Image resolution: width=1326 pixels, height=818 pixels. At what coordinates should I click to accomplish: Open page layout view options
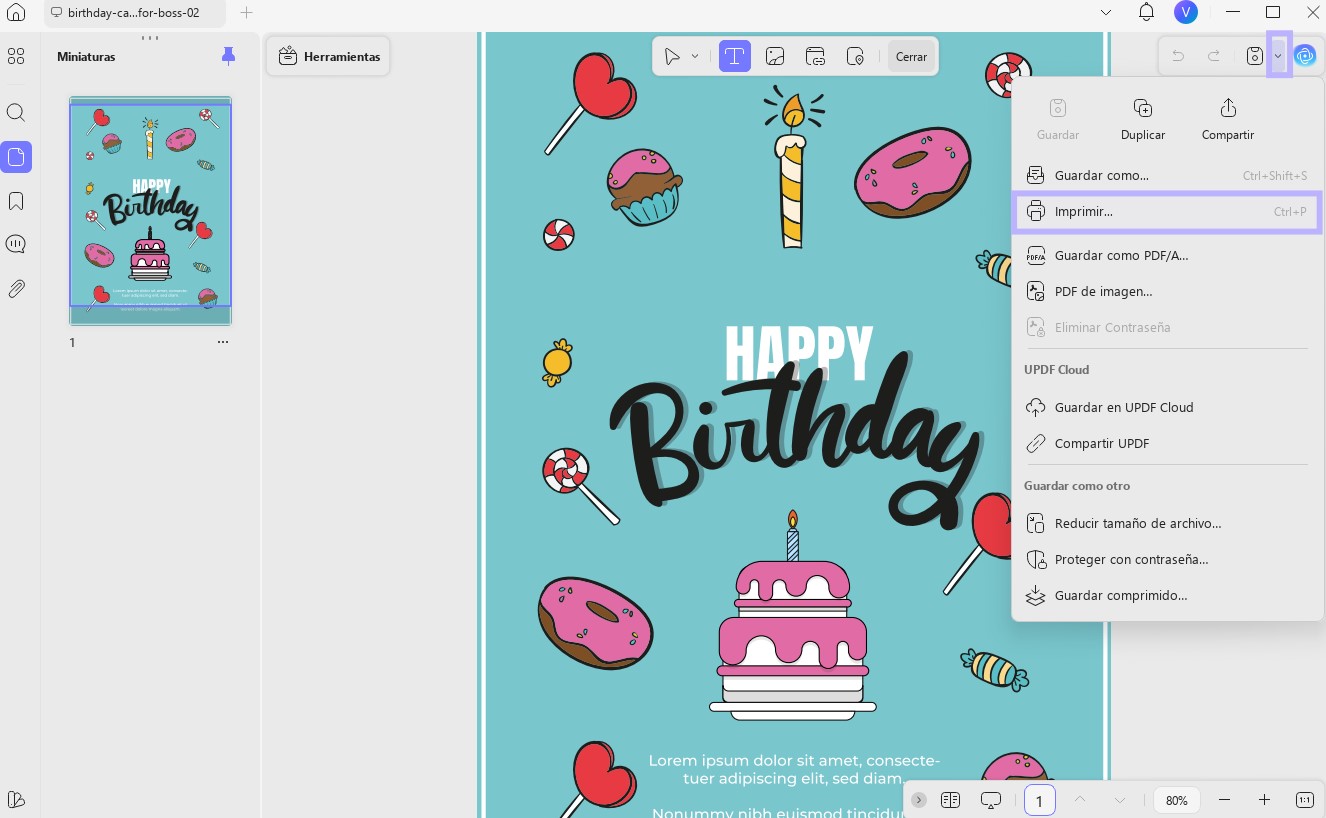pyautogui.click(x=950, y=800)
